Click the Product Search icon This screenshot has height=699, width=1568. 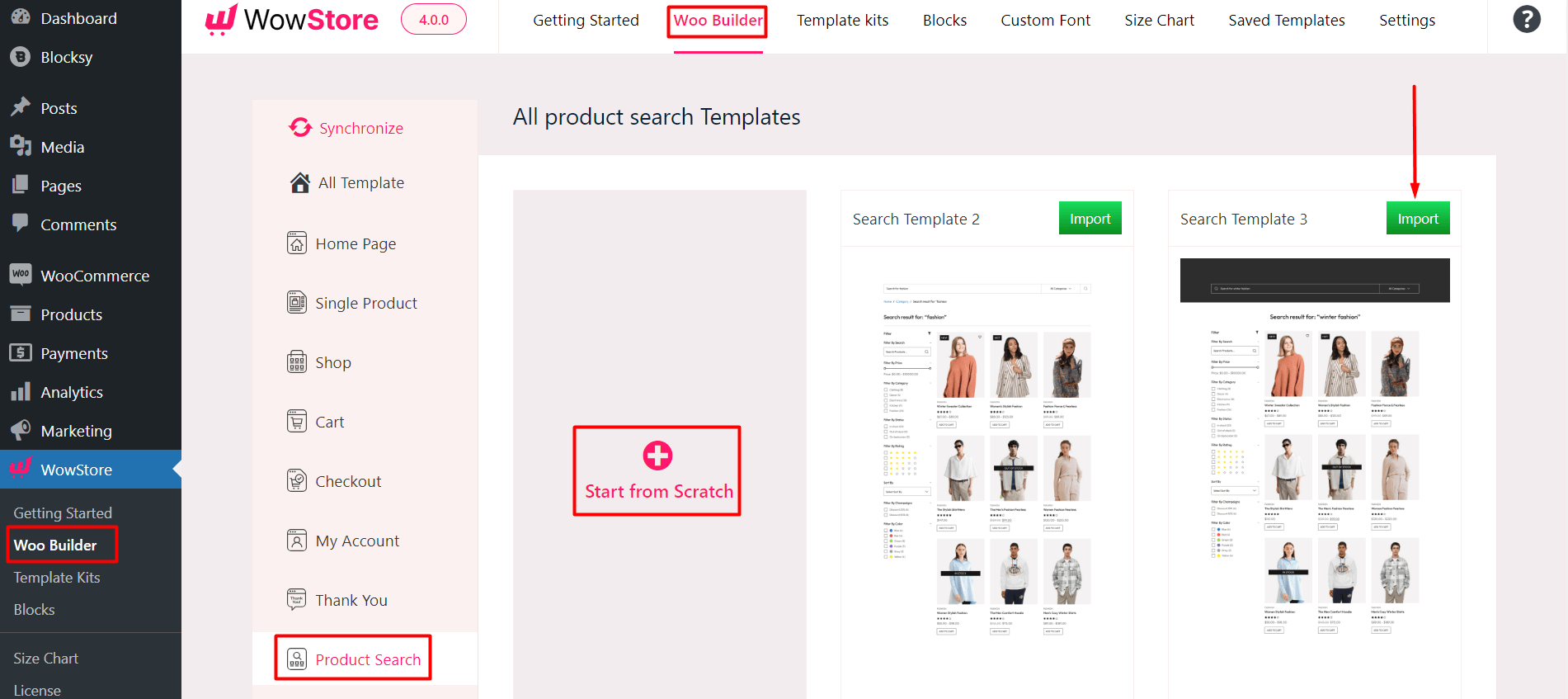[297, 659]
